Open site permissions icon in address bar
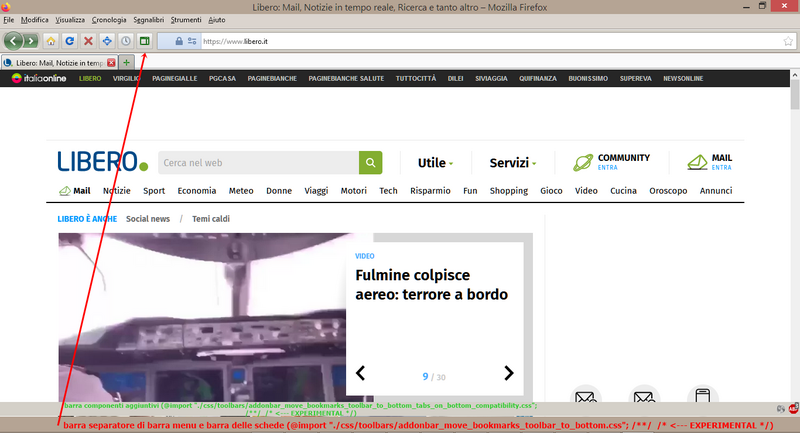 (192, 41)
